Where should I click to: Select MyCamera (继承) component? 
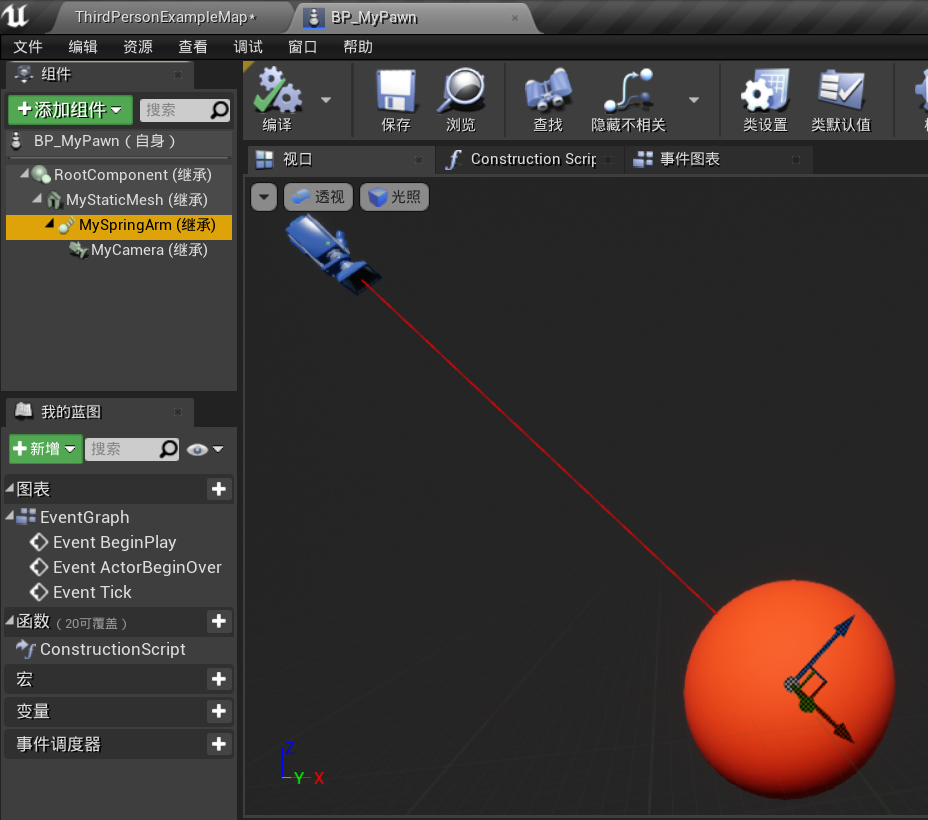(149, 250)
